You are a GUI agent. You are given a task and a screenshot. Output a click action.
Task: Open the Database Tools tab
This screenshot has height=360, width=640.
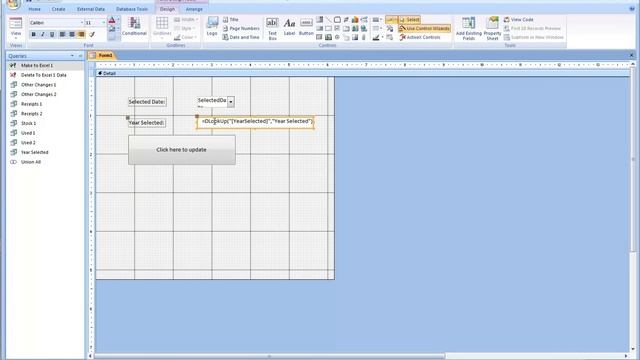pyautogui.click(x=132, y=9)
